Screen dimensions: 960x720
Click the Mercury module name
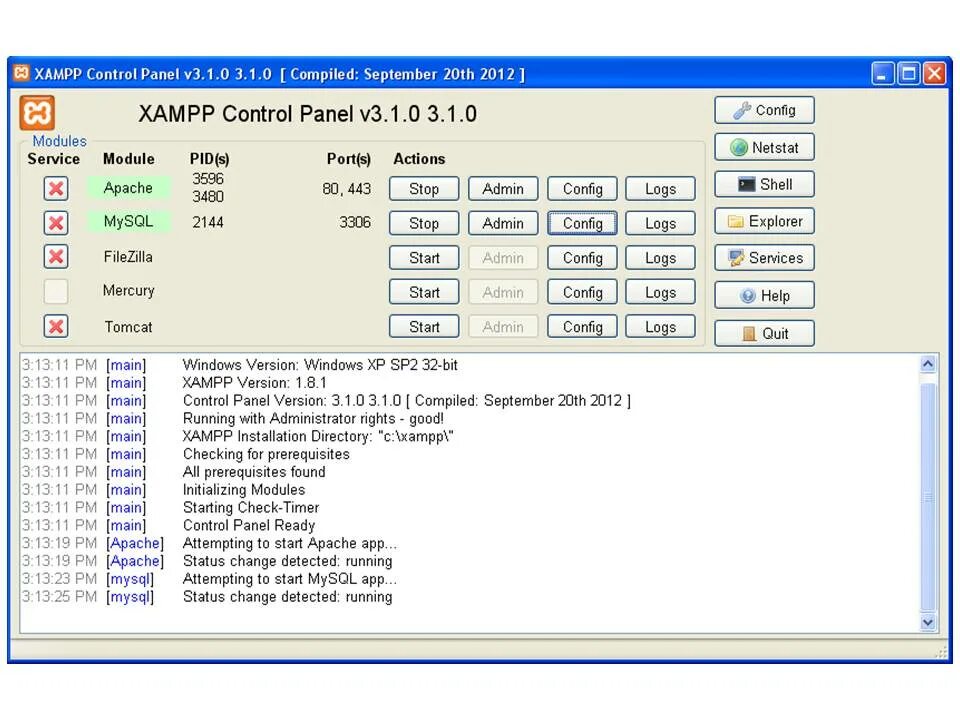129,290
